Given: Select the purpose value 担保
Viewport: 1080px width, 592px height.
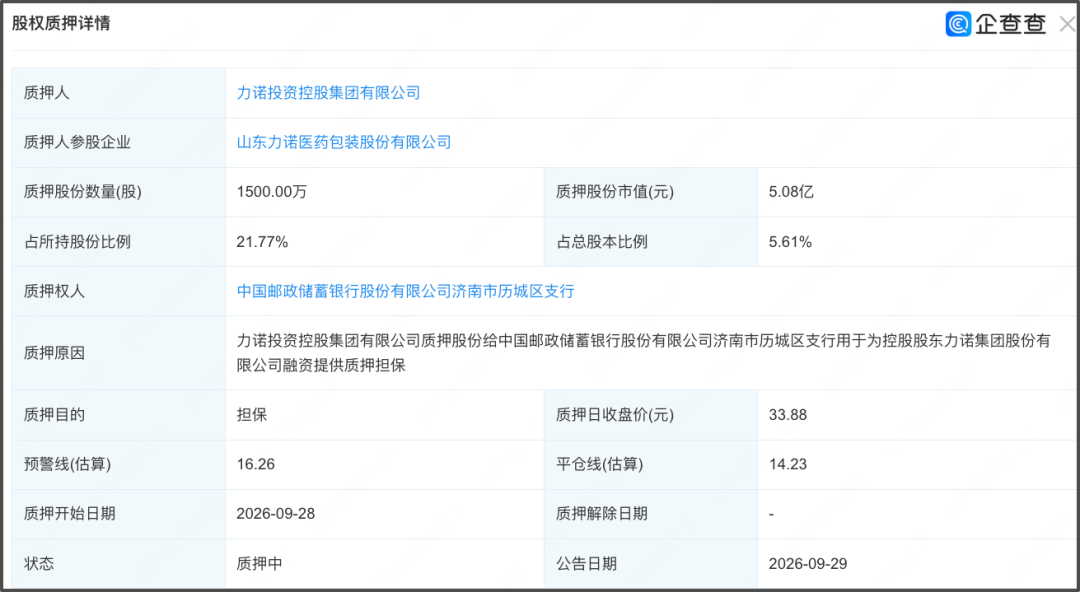Looking at the screenshot, I should pyautogui.click(x=251, y=415).
